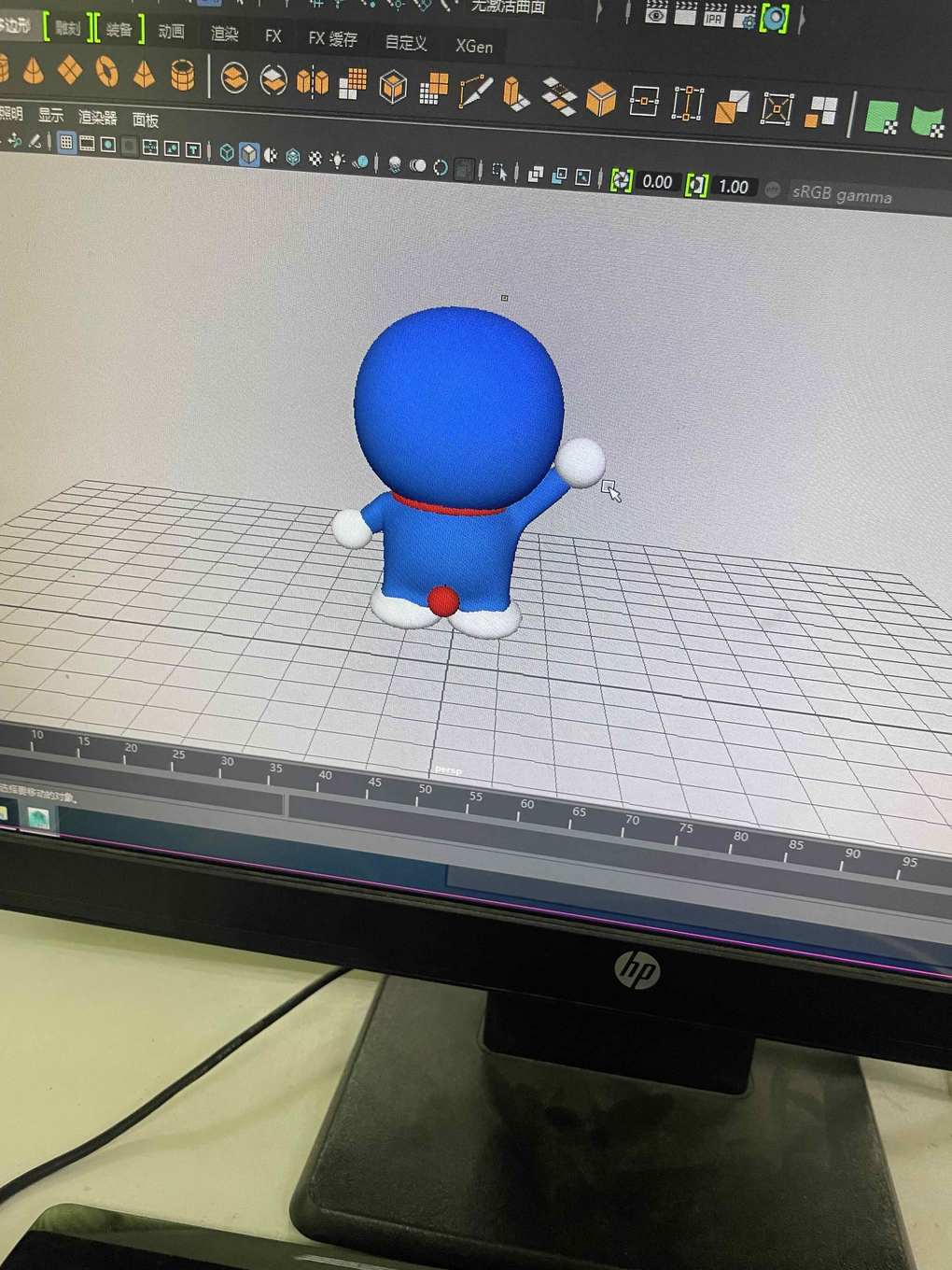Open the 面板 viewport panel menu
This screenshot has width=952, height=1270.
click(146, 120)
